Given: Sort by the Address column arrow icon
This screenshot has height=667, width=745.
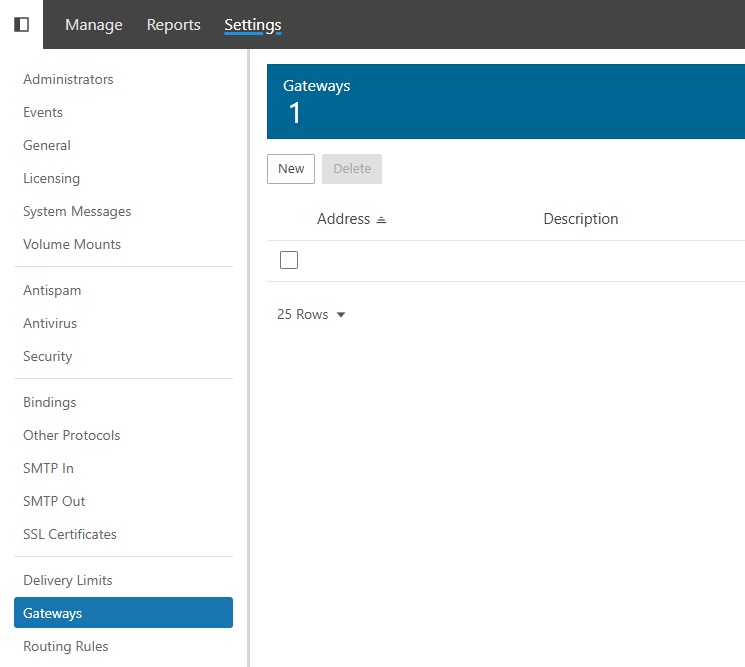Looking at the screenshot, I should pos(381,219).
